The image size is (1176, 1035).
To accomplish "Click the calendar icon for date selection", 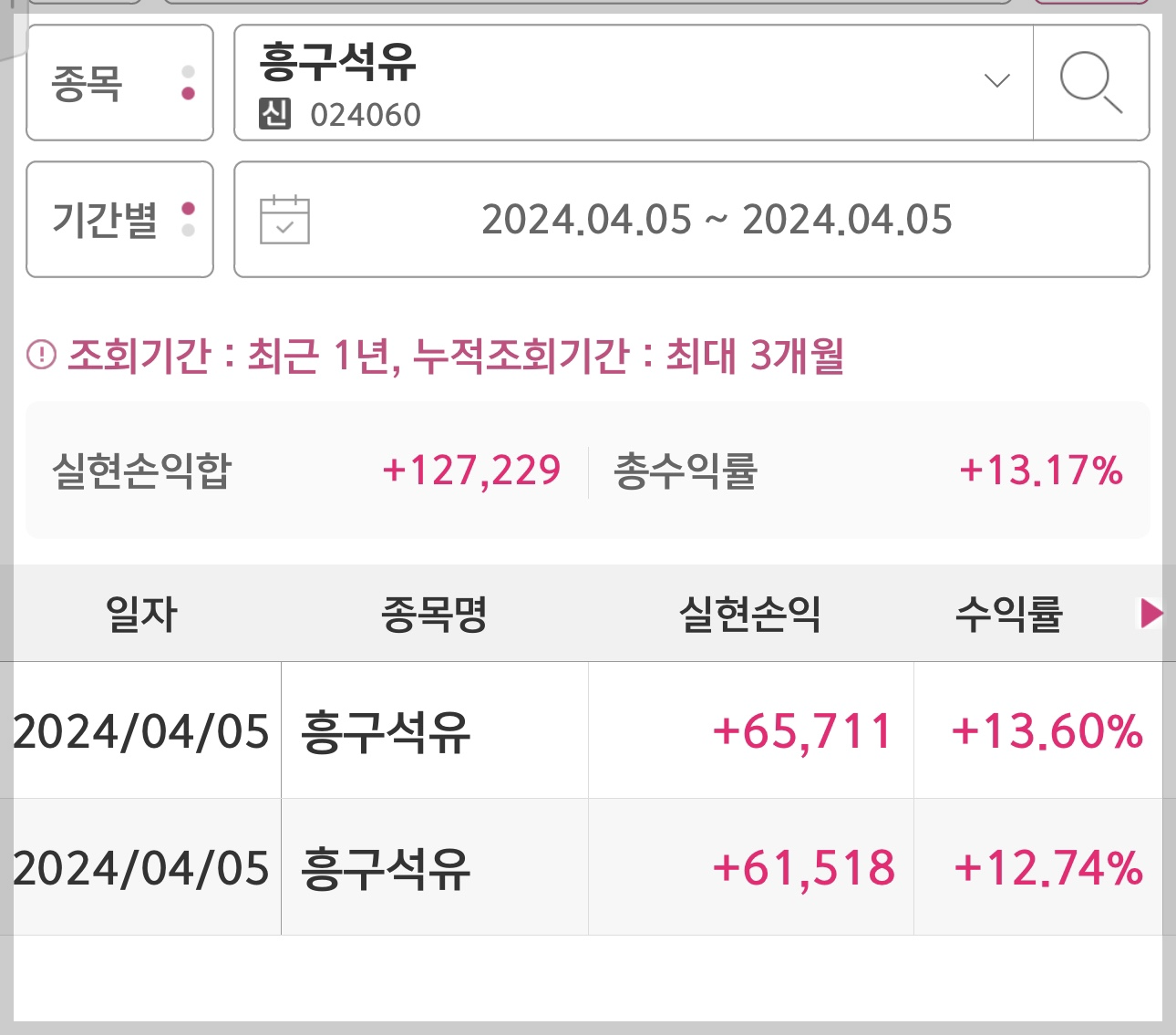I will 284,219.
